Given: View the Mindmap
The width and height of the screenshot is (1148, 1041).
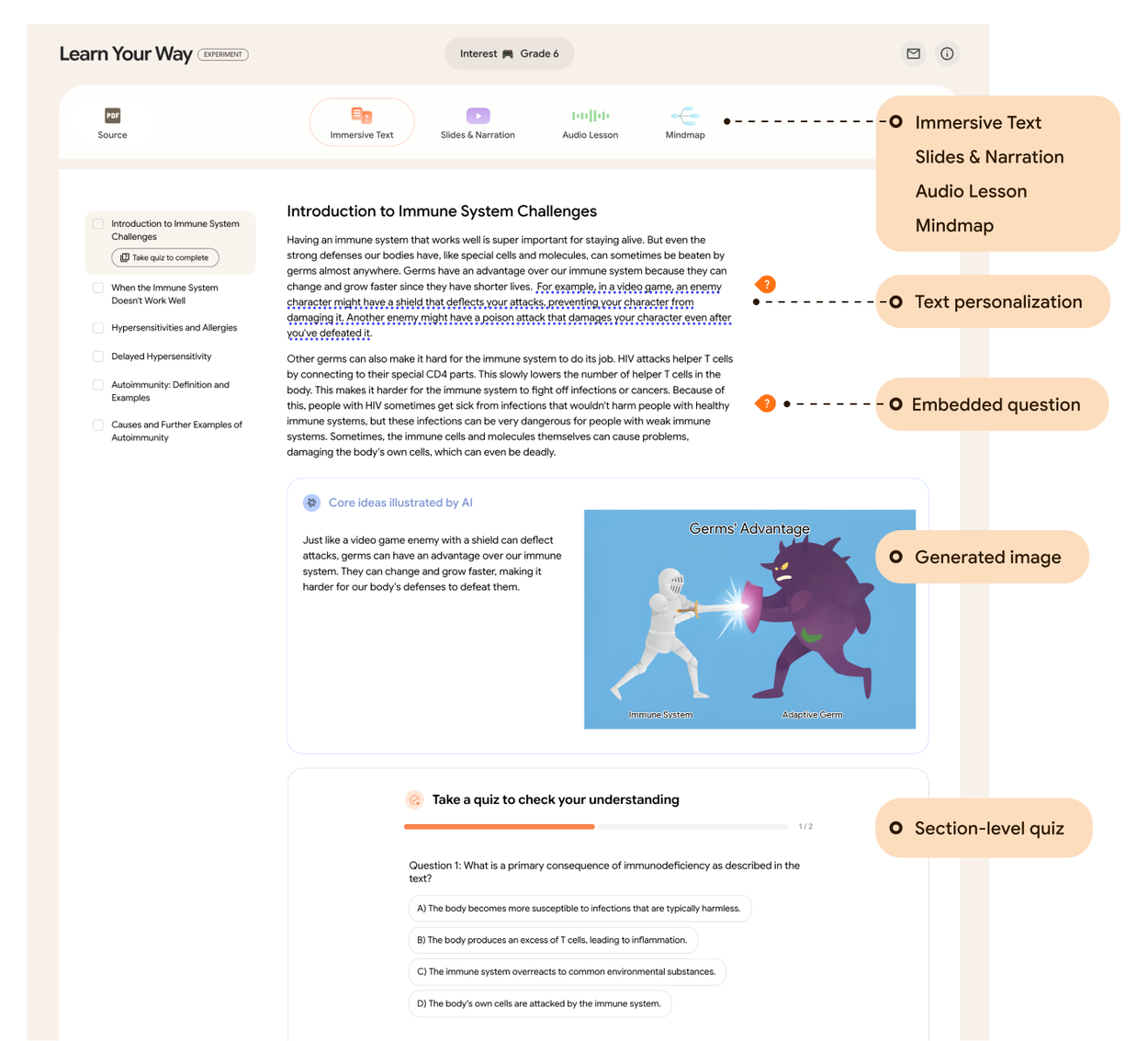Looking at the screenshot, I should coord(685,121).
